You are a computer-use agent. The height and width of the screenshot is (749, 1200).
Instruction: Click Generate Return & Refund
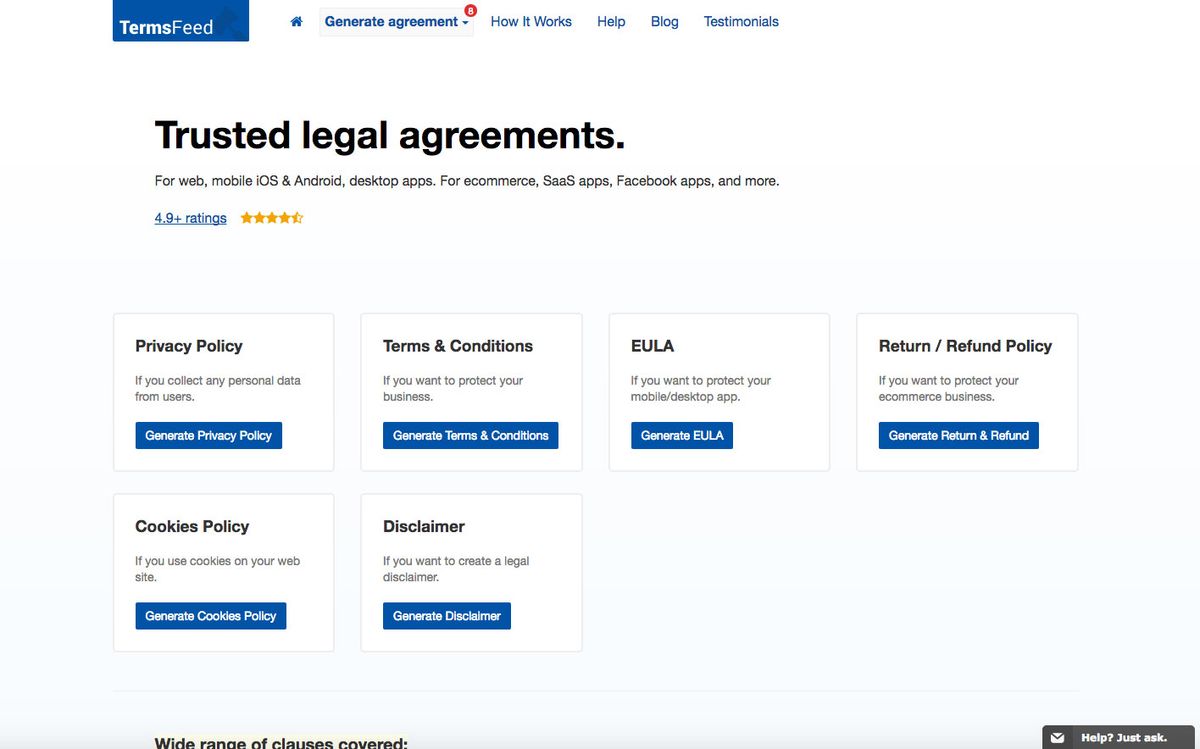pyautogui.click(x=958, y=435)
